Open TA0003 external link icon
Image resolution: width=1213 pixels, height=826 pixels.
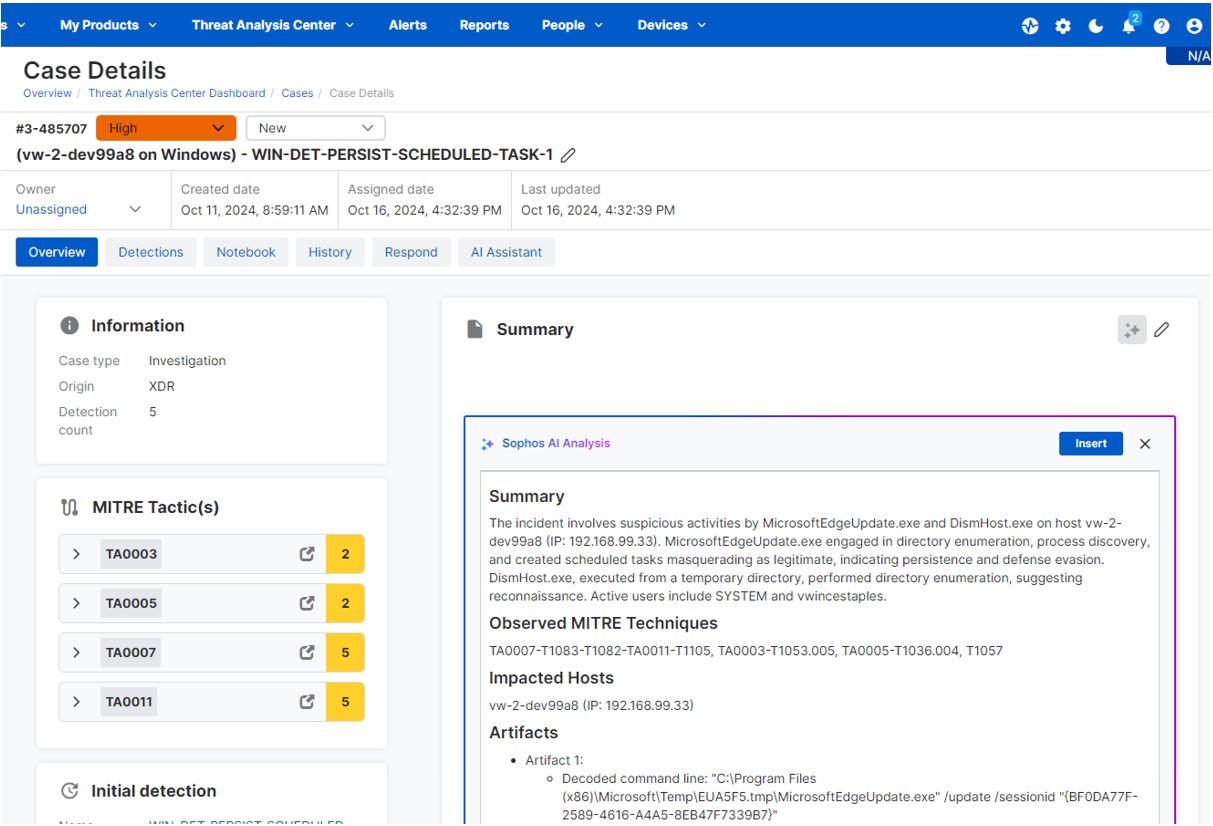pyautogui.click(x=307, y=554)
